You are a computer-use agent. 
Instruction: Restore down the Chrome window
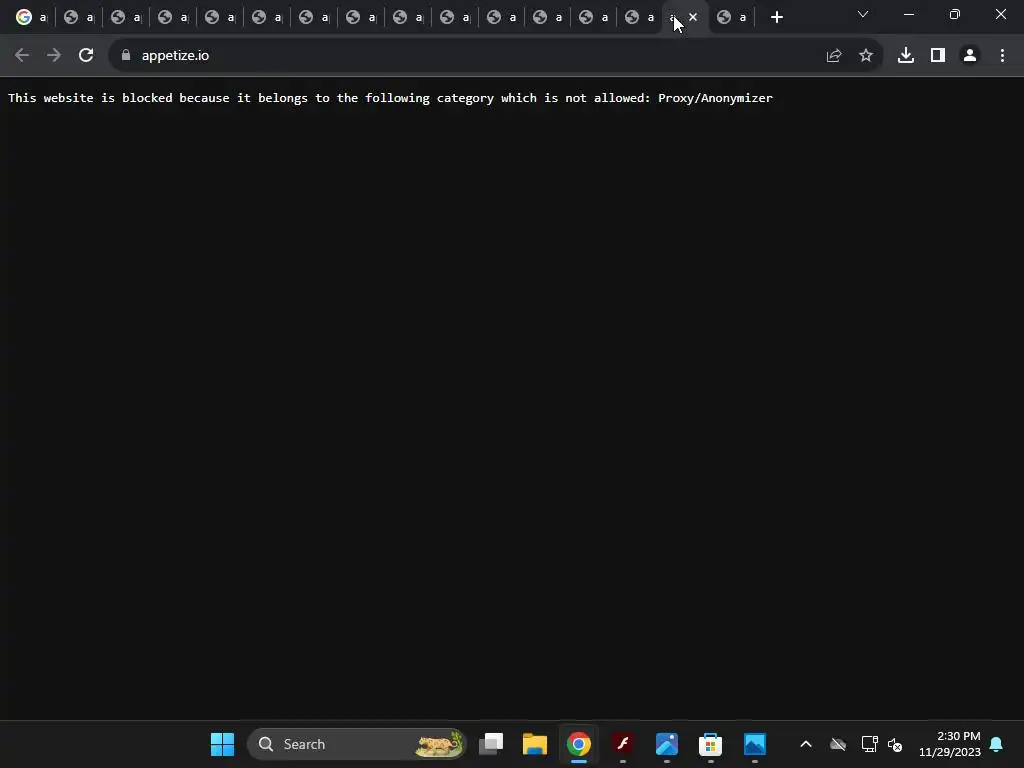point(955,14)
